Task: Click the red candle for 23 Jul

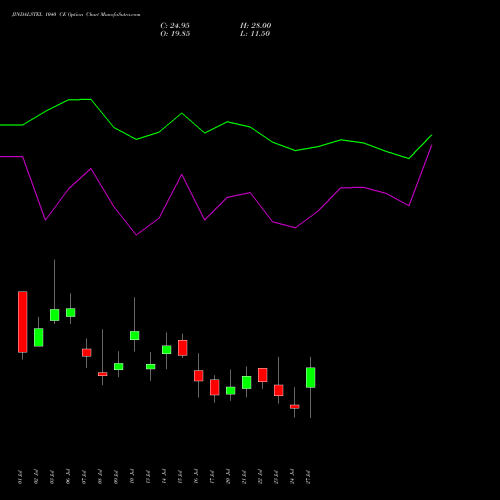Action: [x=279, y=390]
